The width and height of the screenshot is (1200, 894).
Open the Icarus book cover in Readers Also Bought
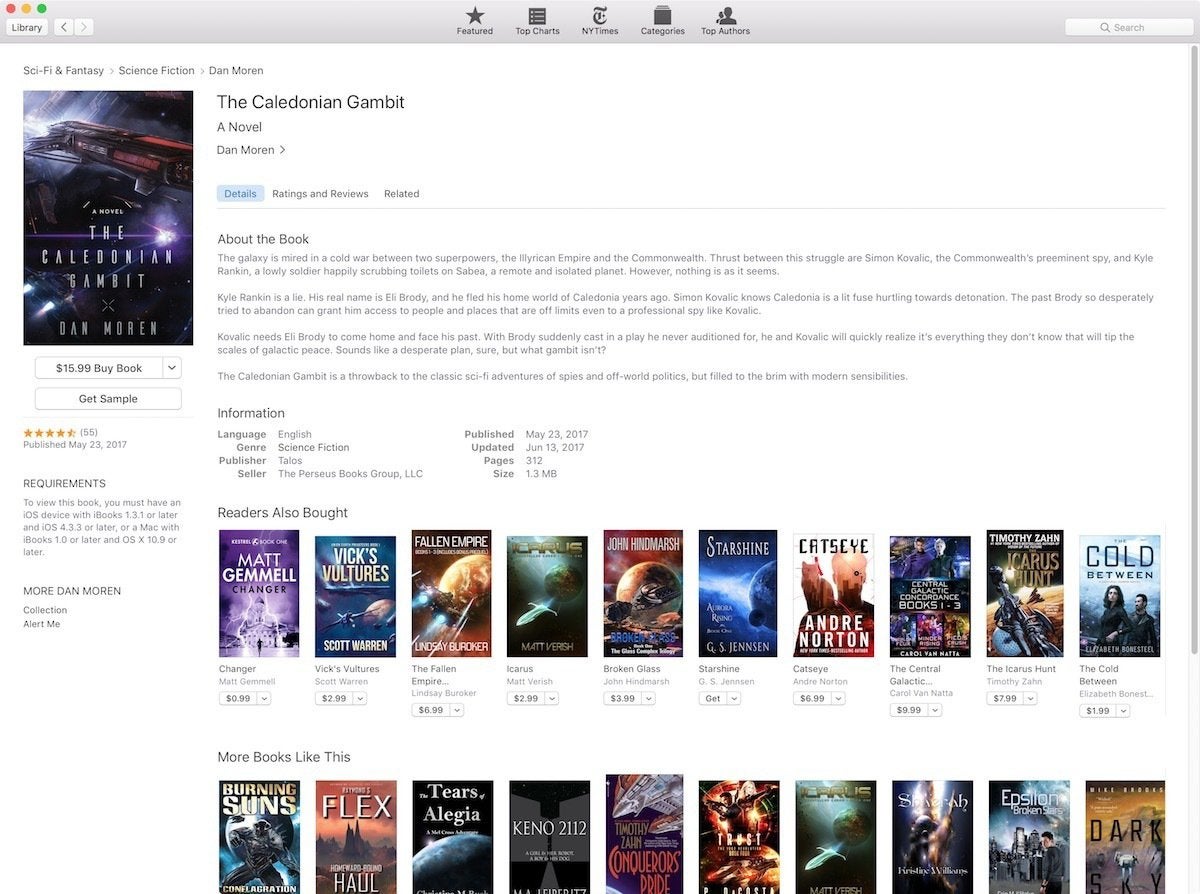point(547,596)
